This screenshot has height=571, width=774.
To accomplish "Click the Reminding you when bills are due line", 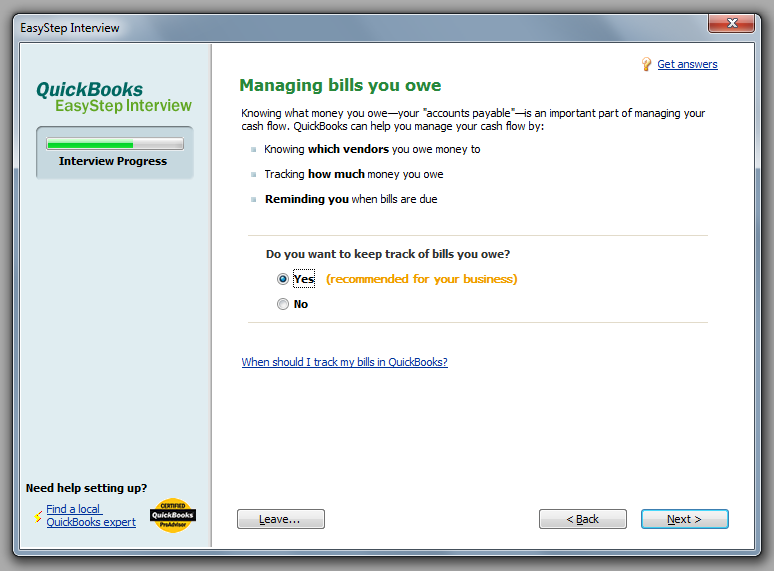I will [x=351, y=199].
